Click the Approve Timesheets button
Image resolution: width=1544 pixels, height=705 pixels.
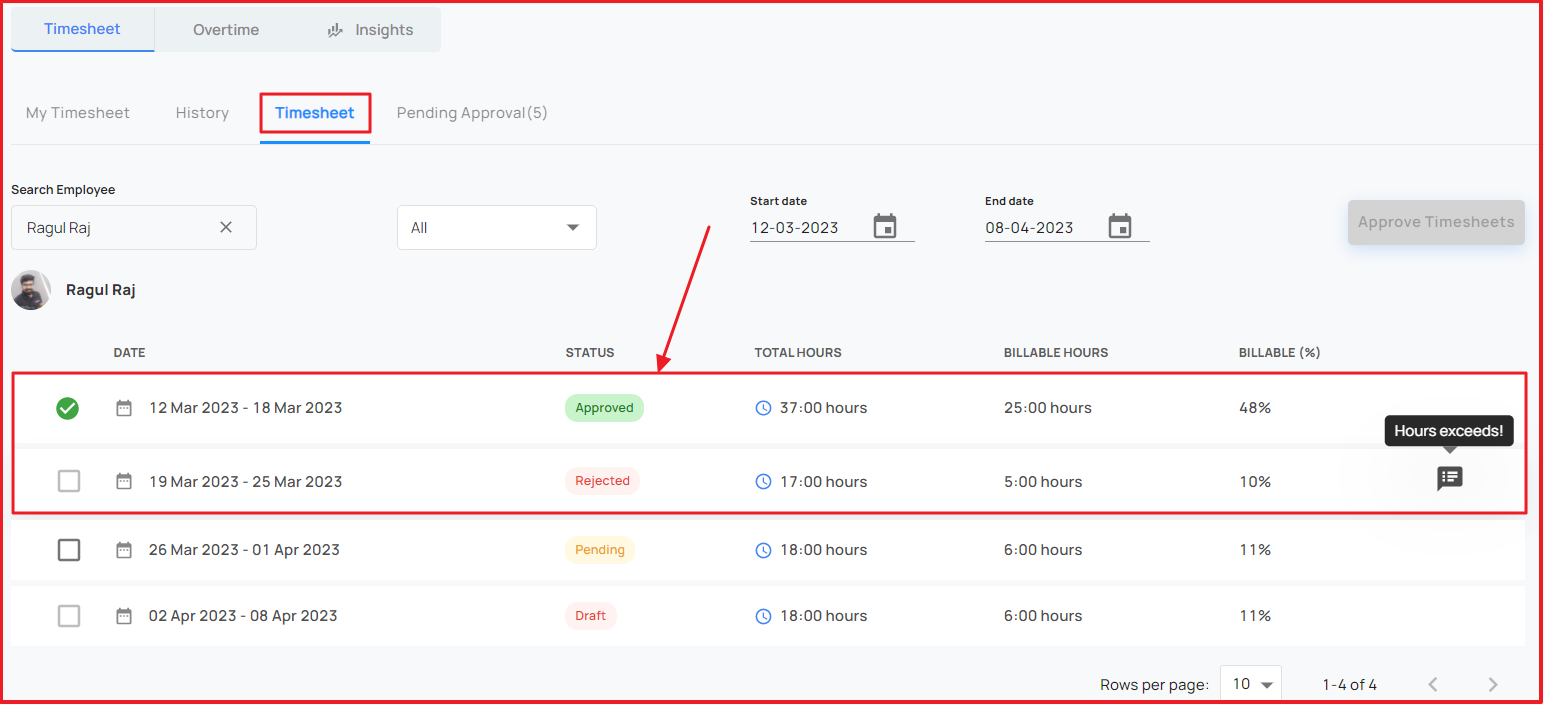(1436, 222)
